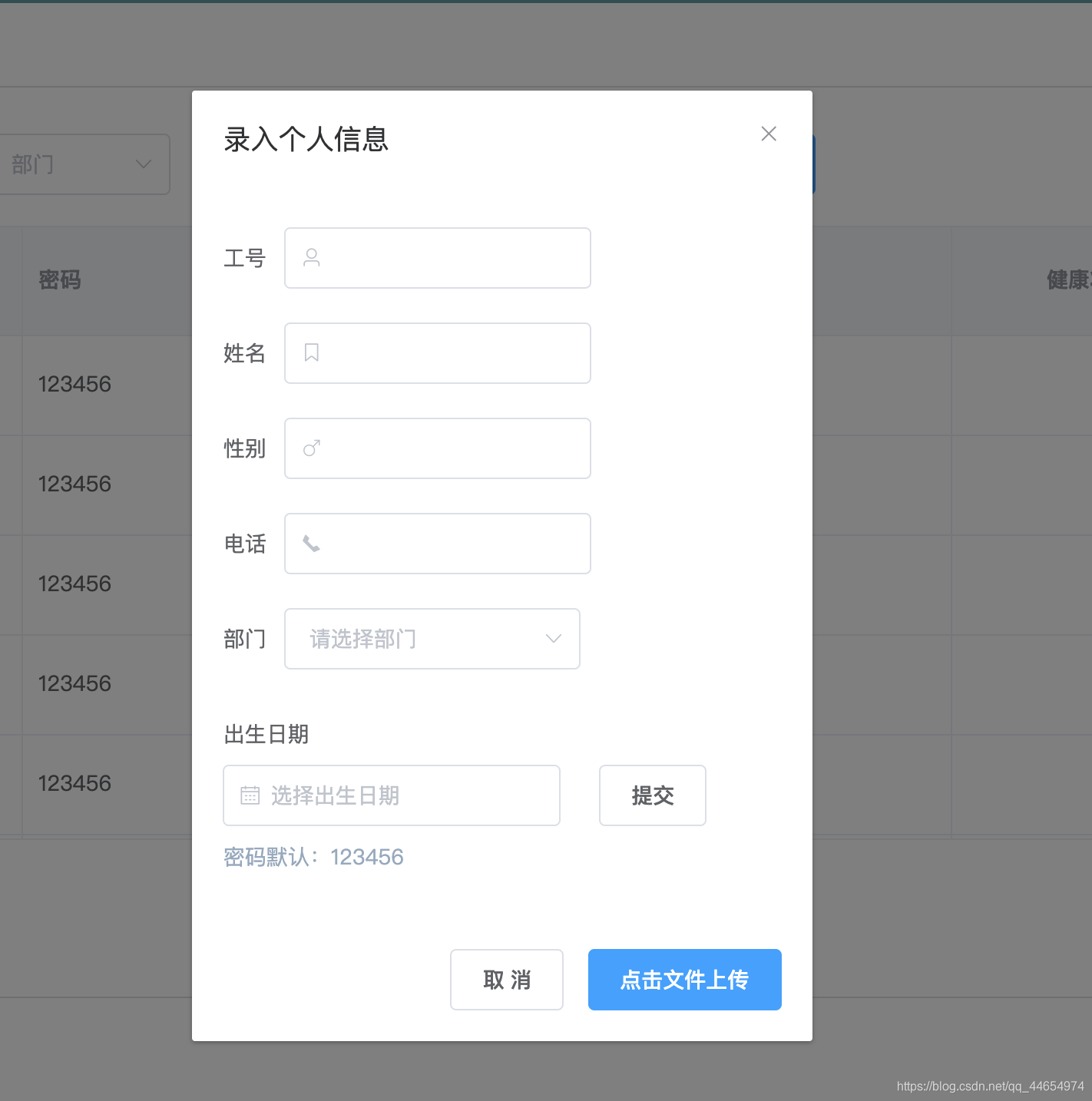This screenshot has width=1092, height=1101.
Task: Click the 密码 column header in the table
Action: 61,279
